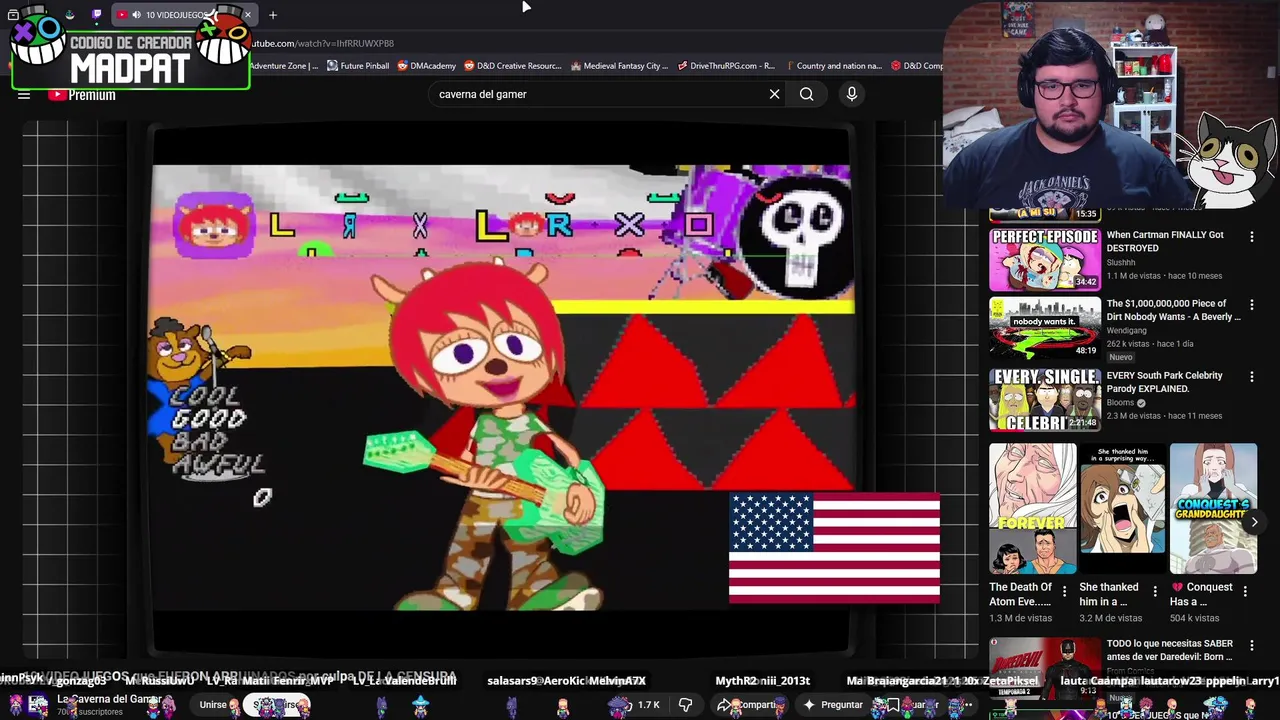
Task: Open title The $1,000,000,000 Piece of Dirt
Action: click(x=1173, y=310)
